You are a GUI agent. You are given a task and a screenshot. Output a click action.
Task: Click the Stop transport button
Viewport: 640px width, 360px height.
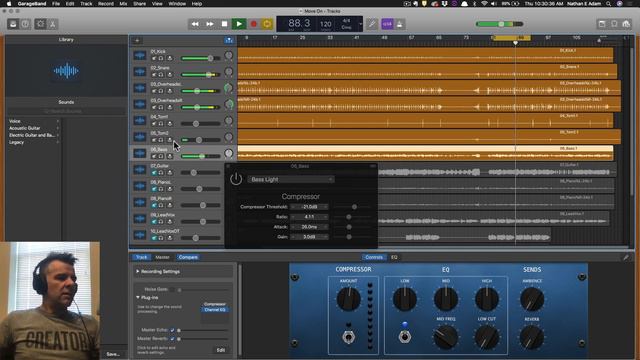coord(224,24)
